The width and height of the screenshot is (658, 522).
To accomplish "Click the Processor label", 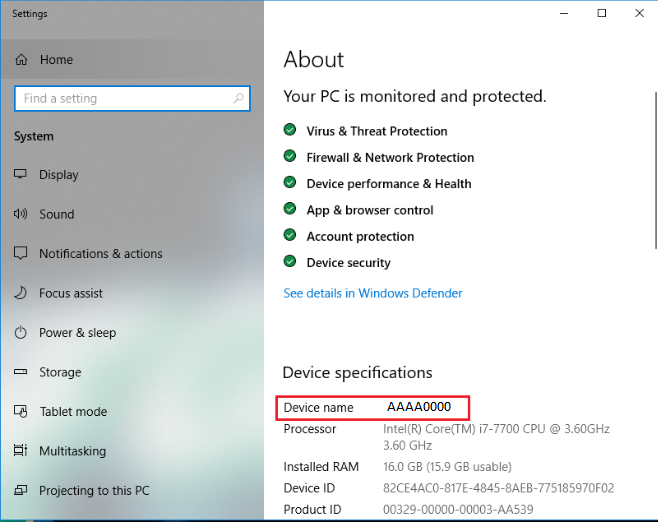I will (x=310, y=429).
